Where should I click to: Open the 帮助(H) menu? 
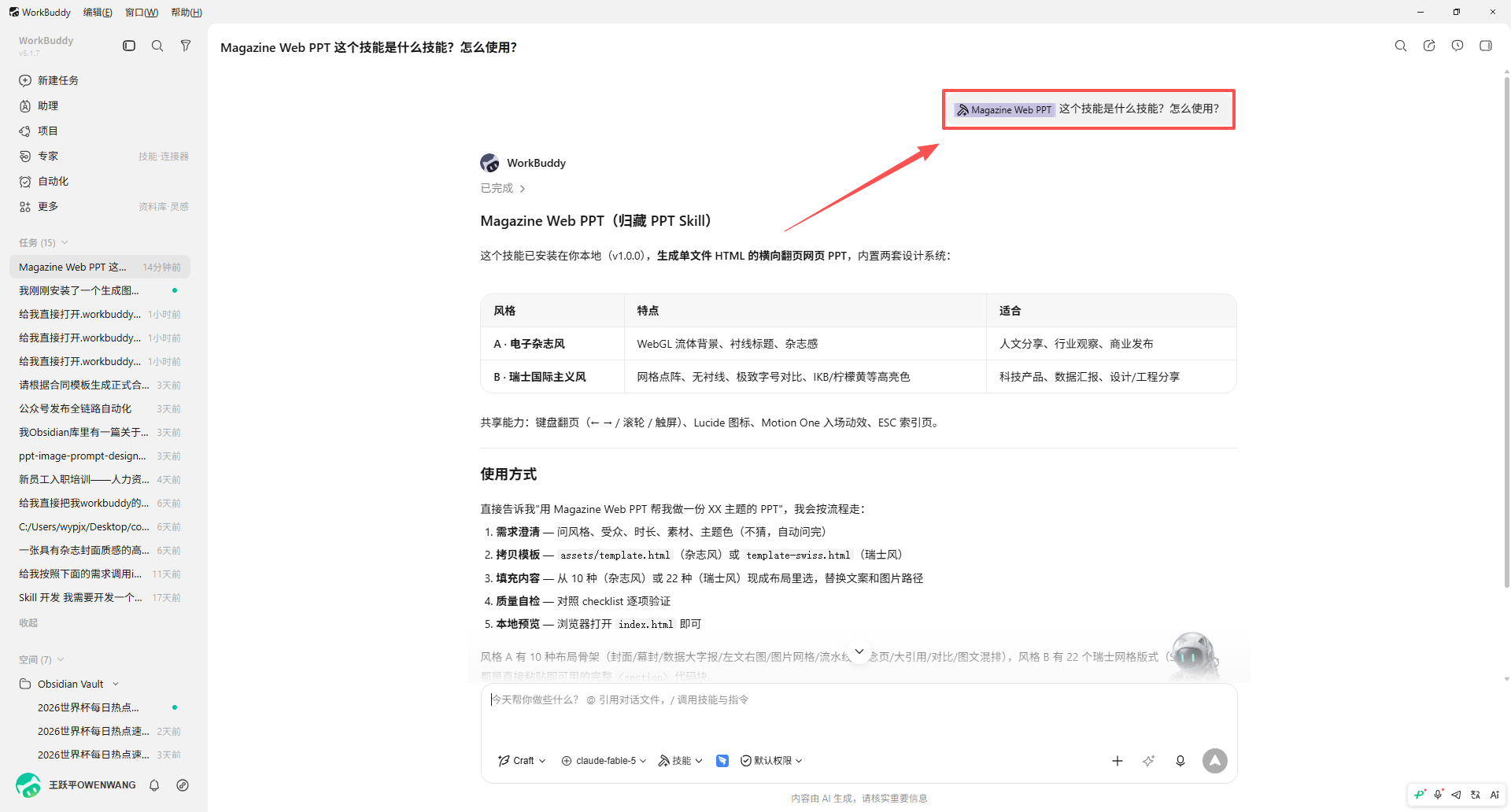[187, 12]
